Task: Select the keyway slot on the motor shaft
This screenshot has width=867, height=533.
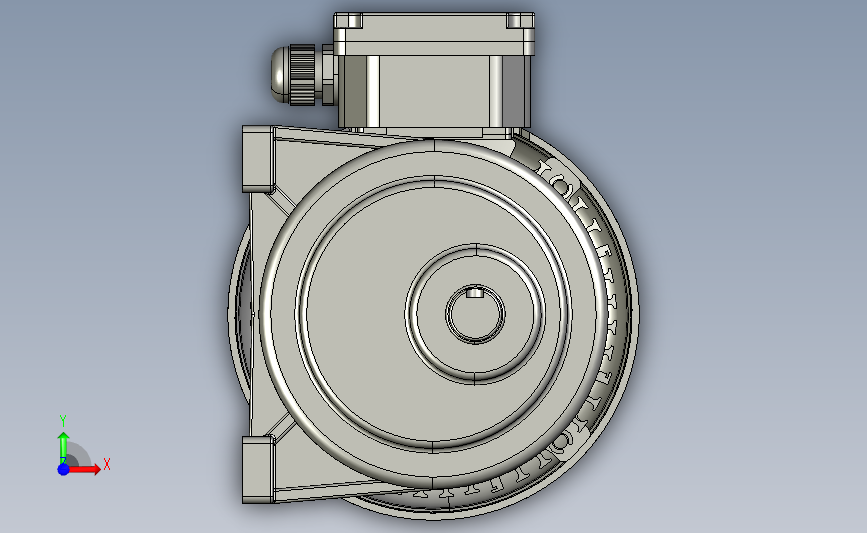Action: pos(474,292)
